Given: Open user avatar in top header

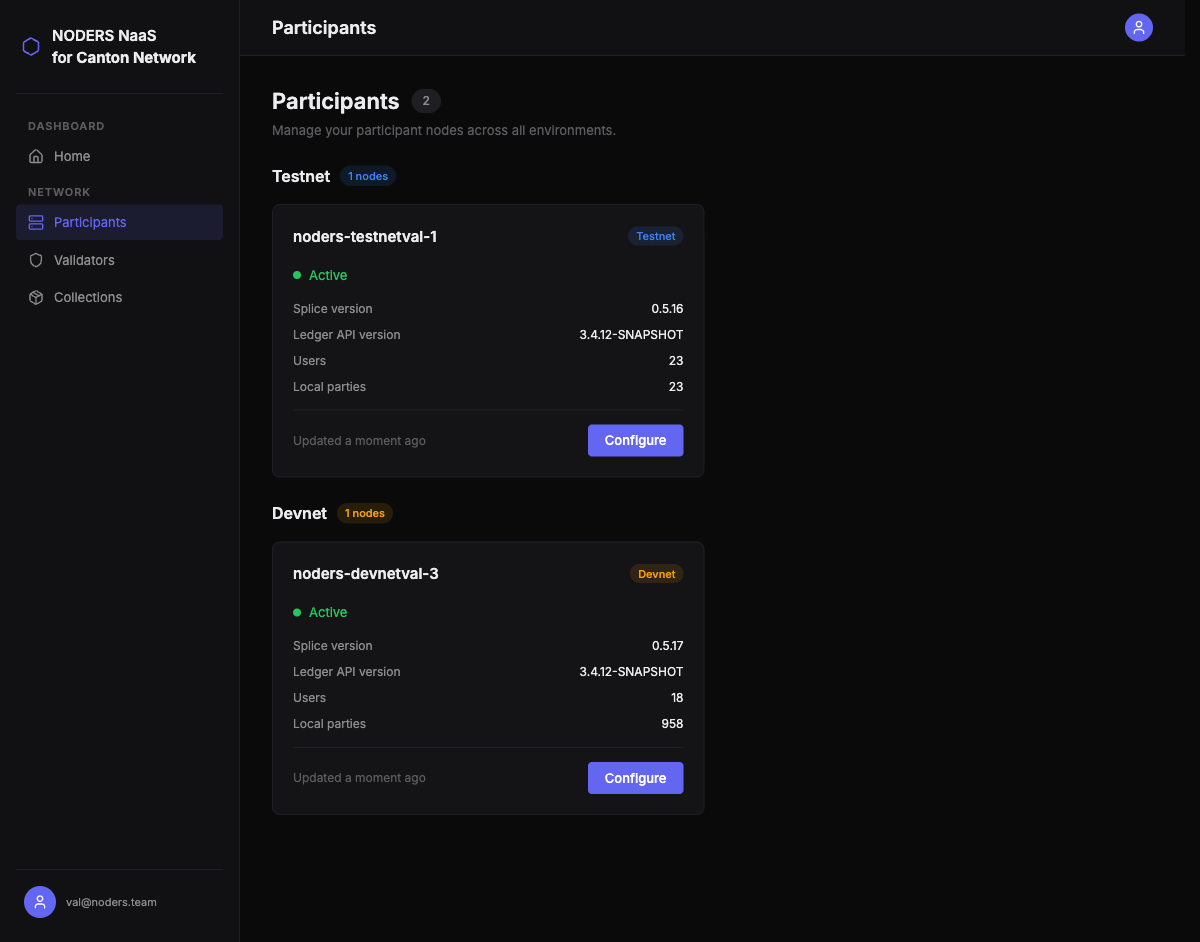Looking at the screenshot, I should (1139, 28).
